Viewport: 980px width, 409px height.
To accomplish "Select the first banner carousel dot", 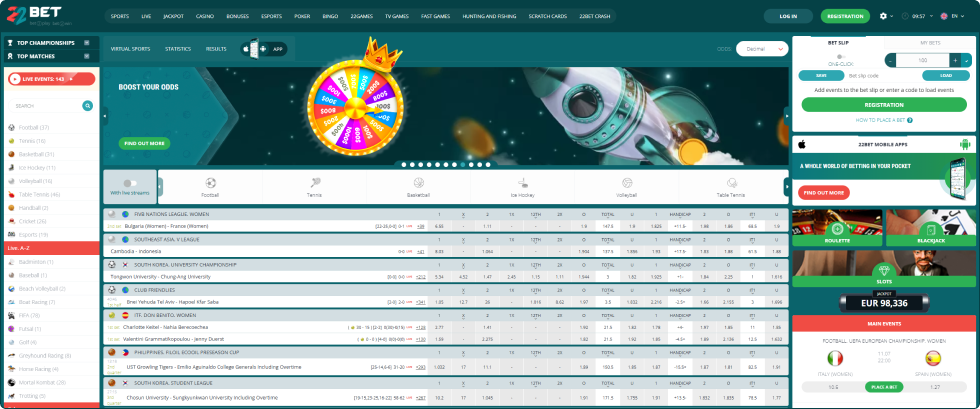I will (404, 164).
